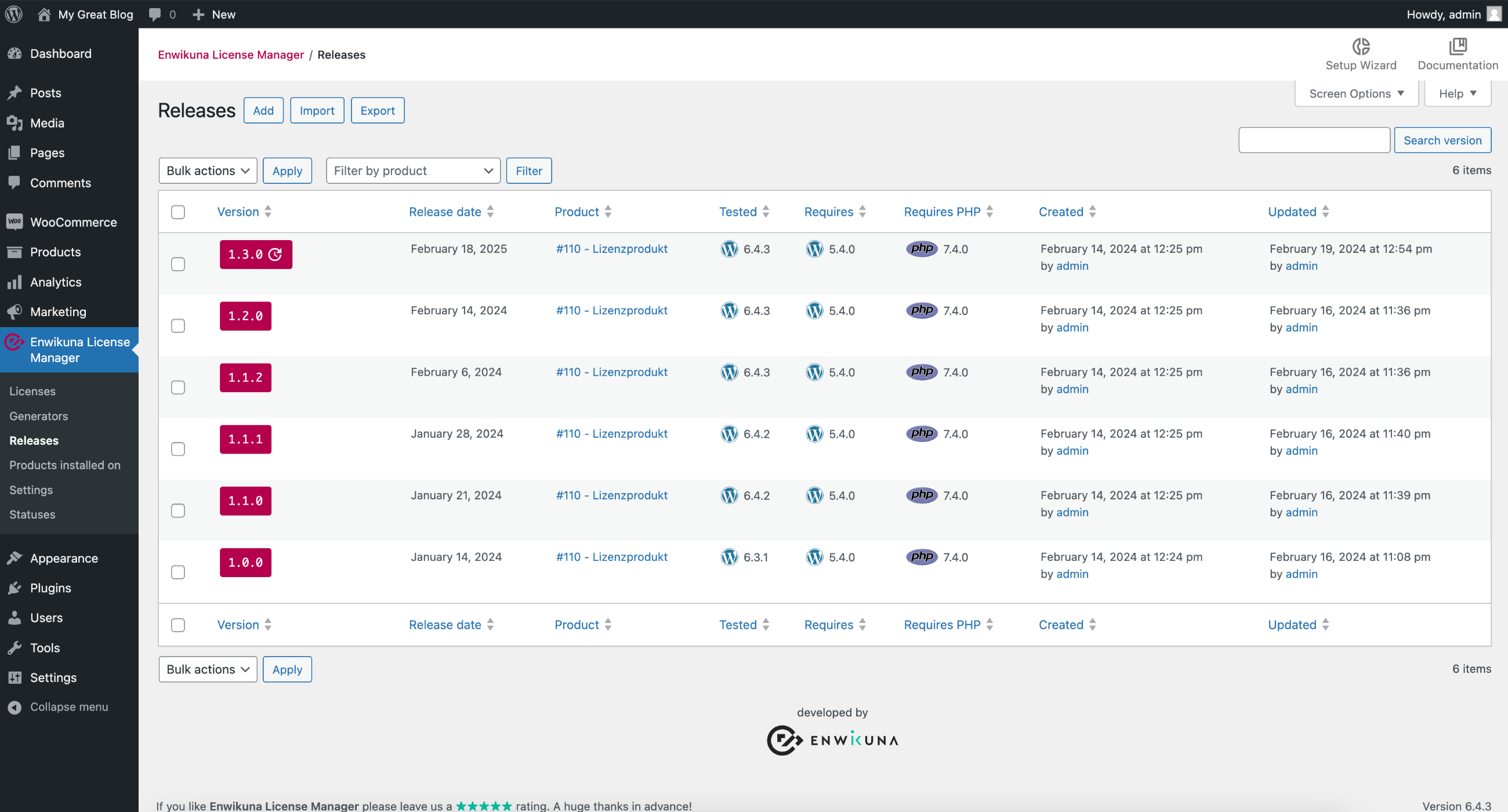Click the search version text field

(x=1314, y=140)
